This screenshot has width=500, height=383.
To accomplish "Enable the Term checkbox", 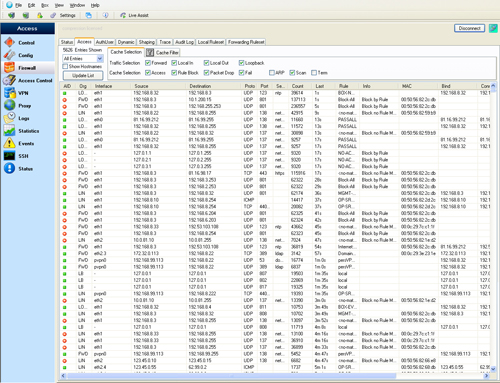I will tap(314, 73).
